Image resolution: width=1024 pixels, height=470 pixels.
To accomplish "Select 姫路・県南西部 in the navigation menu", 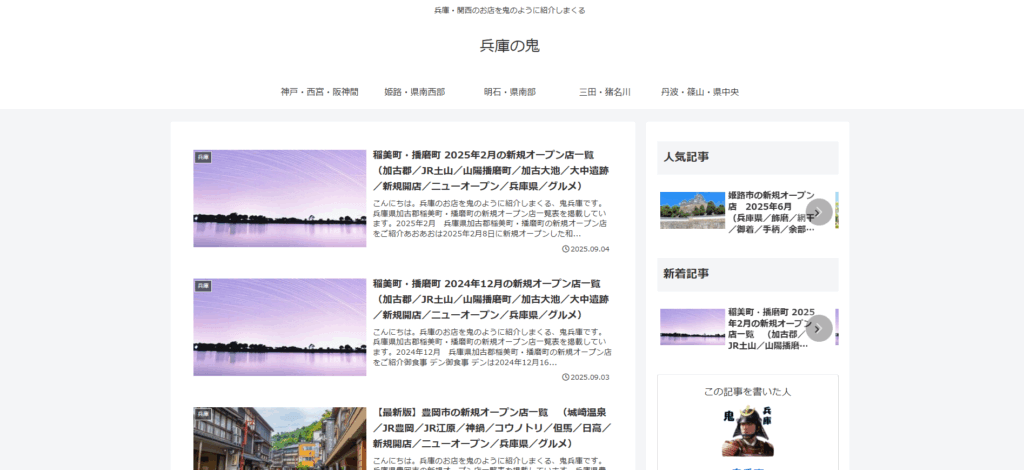I will (414, 92).
